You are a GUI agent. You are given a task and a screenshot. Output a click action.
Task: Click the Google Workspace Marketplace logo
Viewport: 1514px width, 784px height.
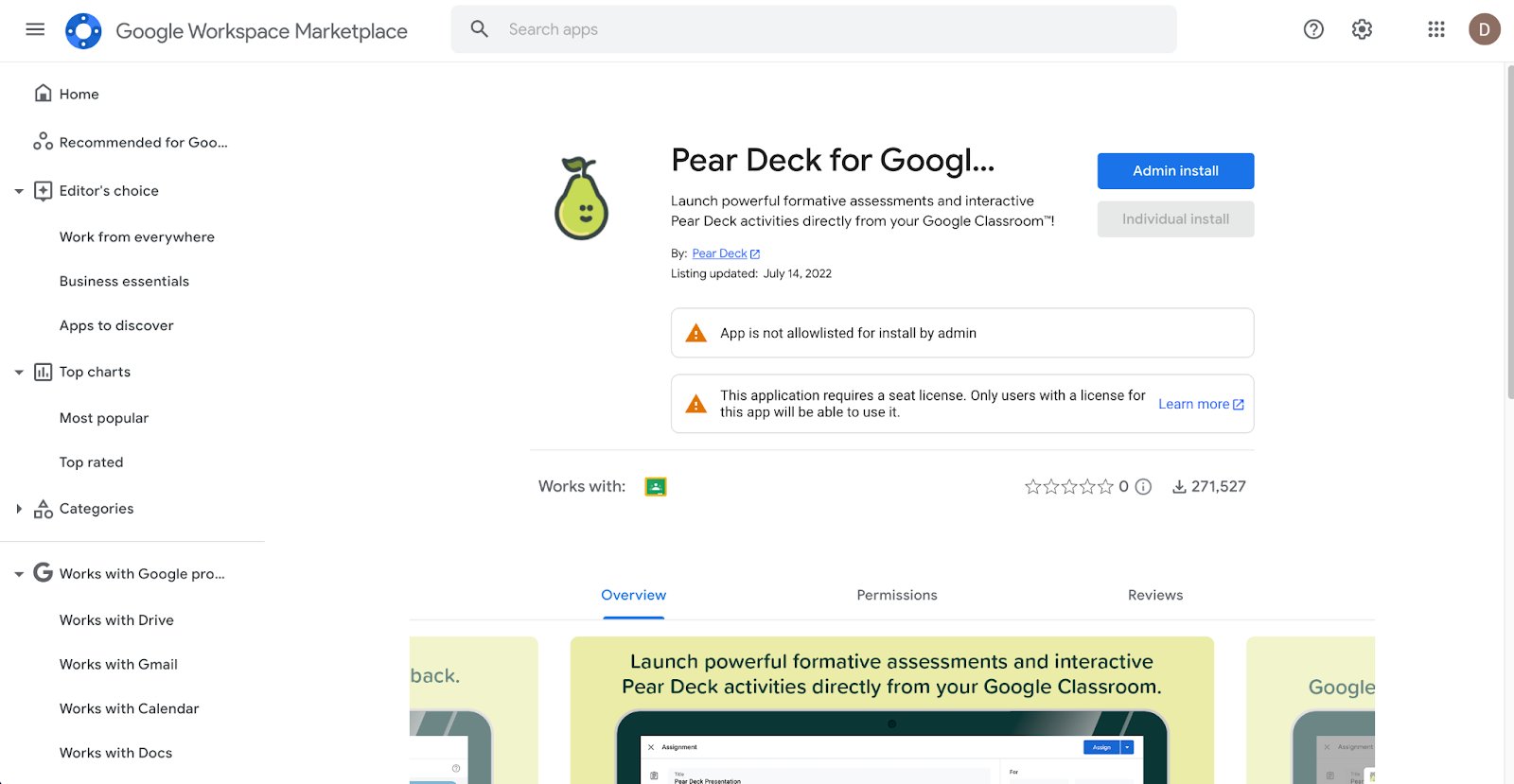(83, 31)
